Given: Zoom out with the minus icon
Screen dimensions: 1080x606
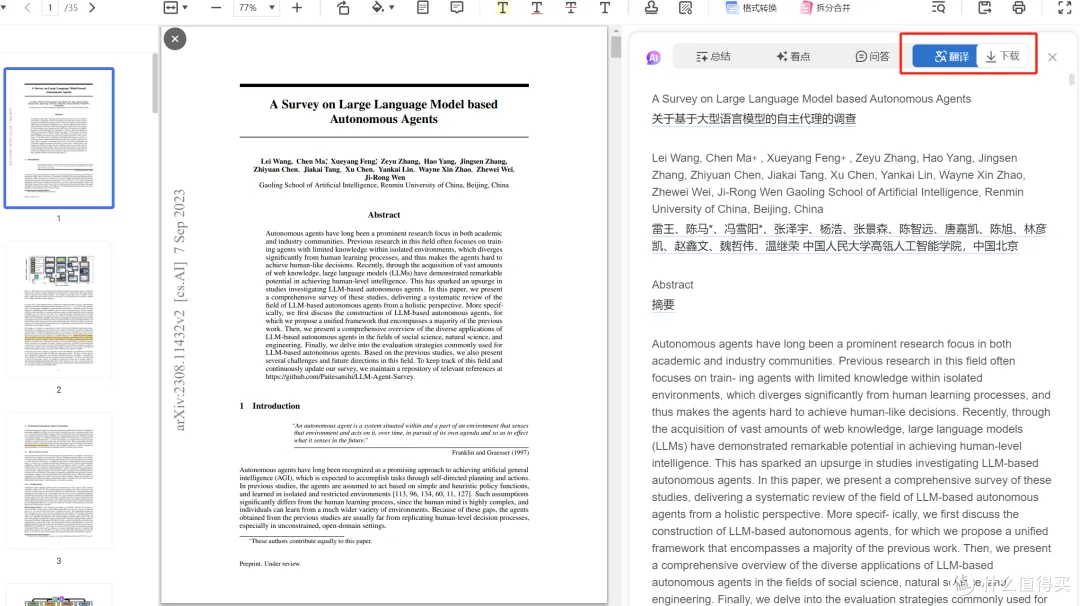Looking at the screenshot, I should pos(216,8).
